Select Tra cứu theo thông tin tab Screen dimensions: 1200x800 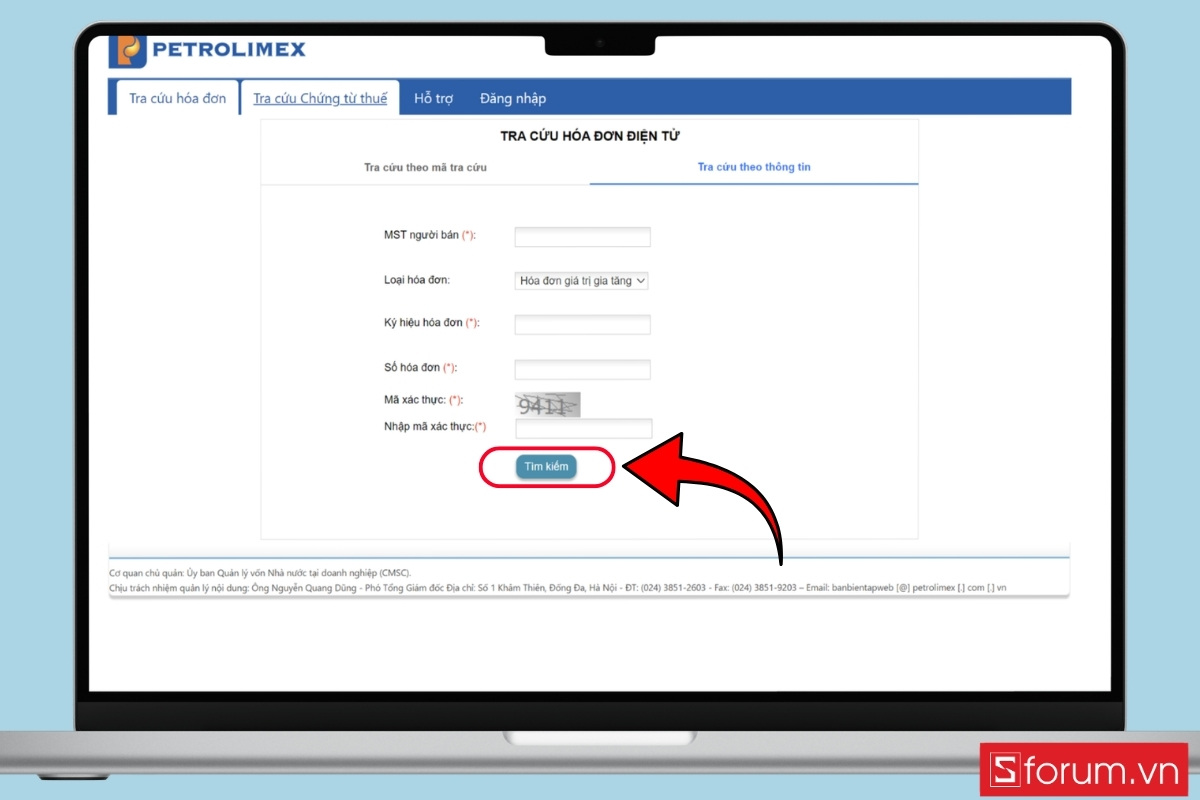754,167
